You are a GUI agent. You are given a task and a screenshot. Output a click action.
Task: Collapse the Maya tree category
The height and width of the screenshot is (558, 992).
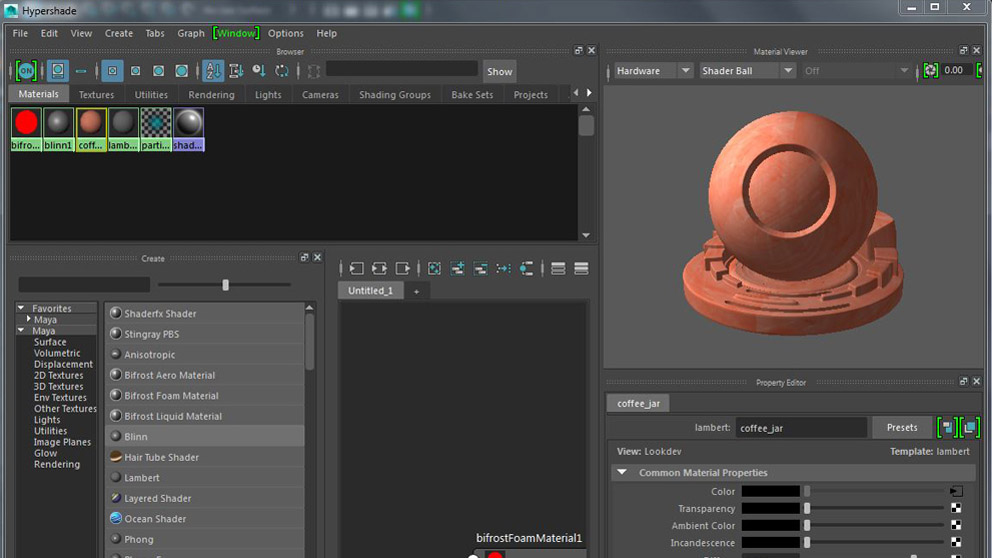(21, 331)
